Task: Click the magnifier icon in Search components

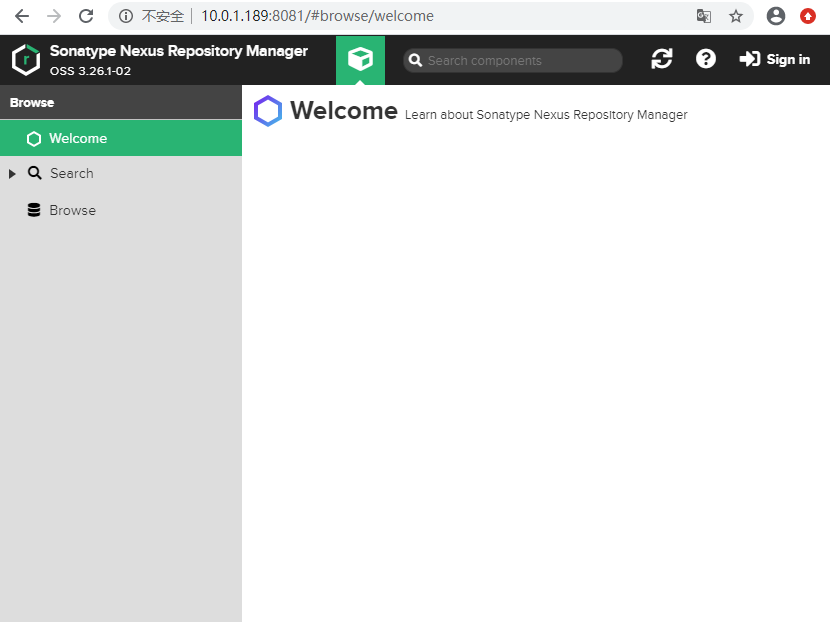Action: tap(416, 60)
